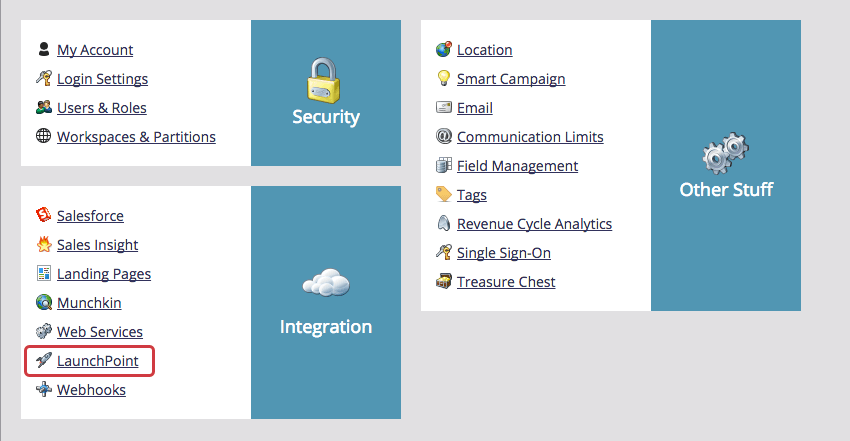This screenshot has width=850, height=441.
Task: Click the globe icon beside Workspaces & Partitions
Action: 44,136
